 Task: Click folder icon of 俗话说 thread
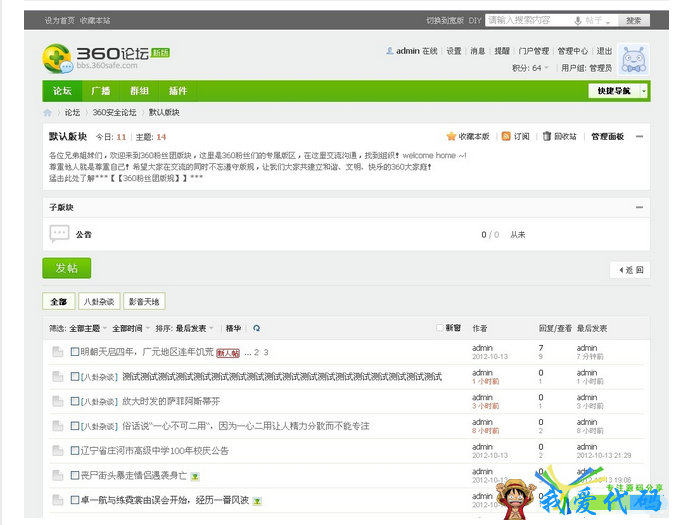(58, 426)
